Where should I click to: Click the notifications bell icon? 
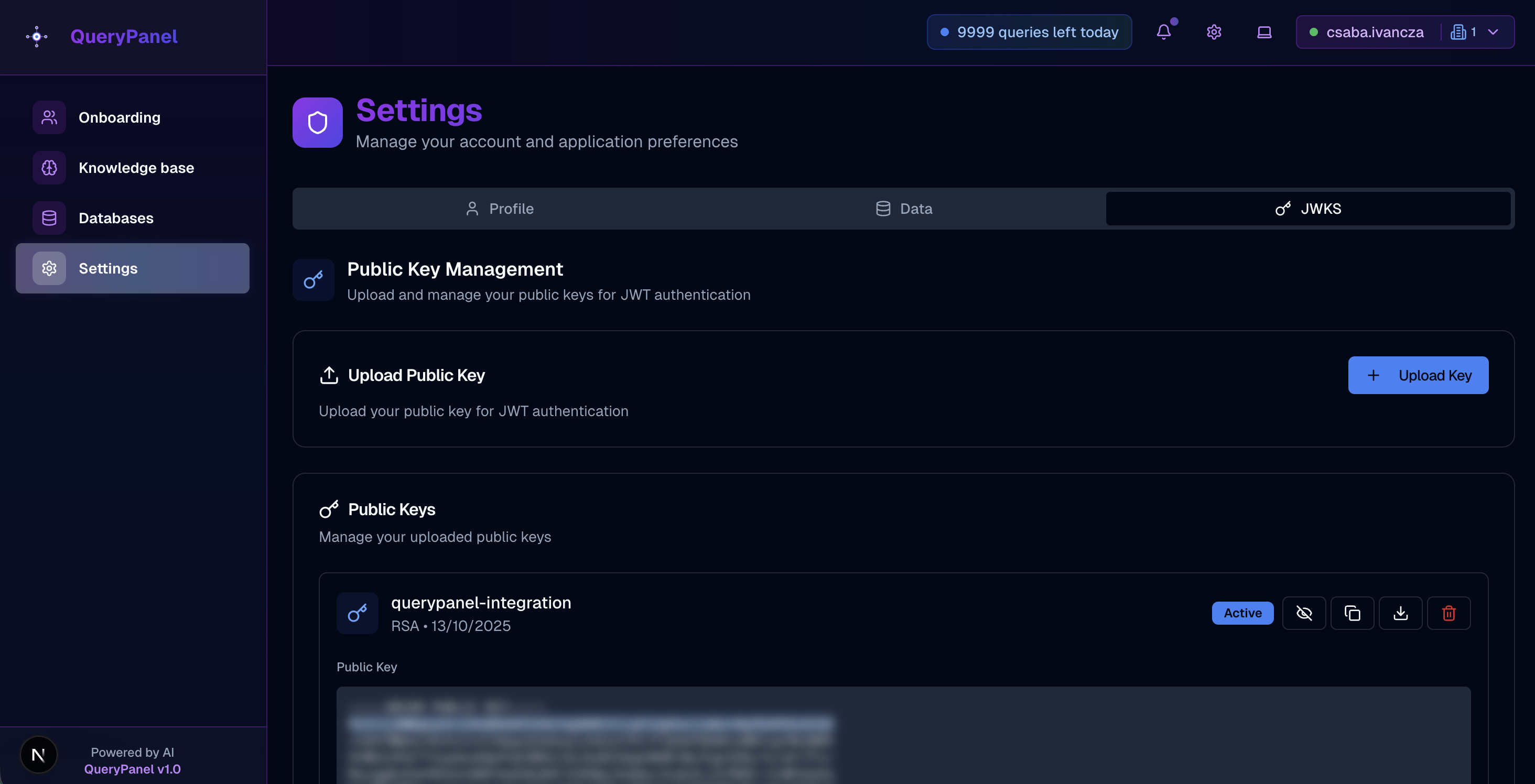pyautogui.click(x=1163, y=32)
